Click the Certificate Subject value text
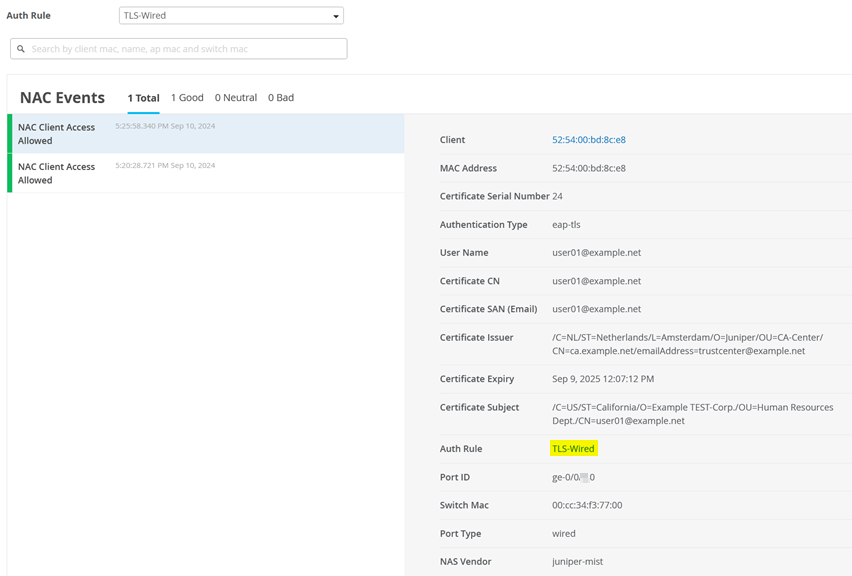Image resolution: width=852 pixels, height=576 pixels. [x=692, y=414]
